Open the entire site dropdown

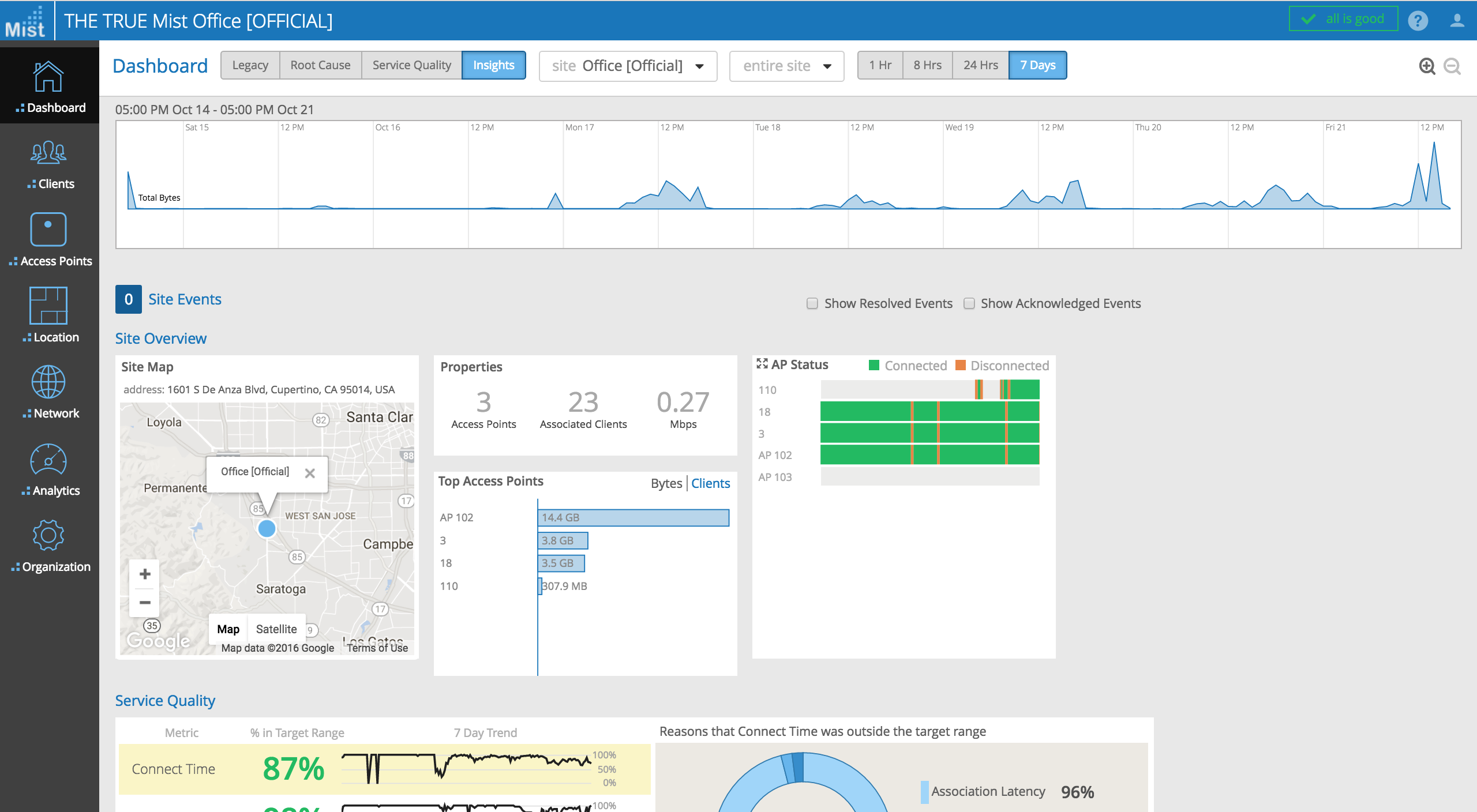[786, 66]
